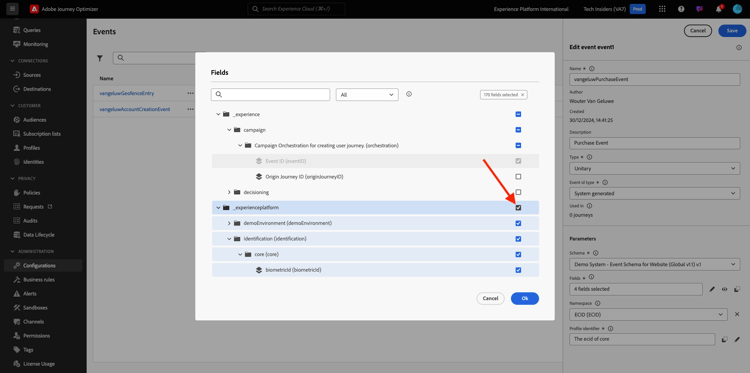Collapse the identification folder chevron
750x373 pixels.
click(x=229, y=239)
